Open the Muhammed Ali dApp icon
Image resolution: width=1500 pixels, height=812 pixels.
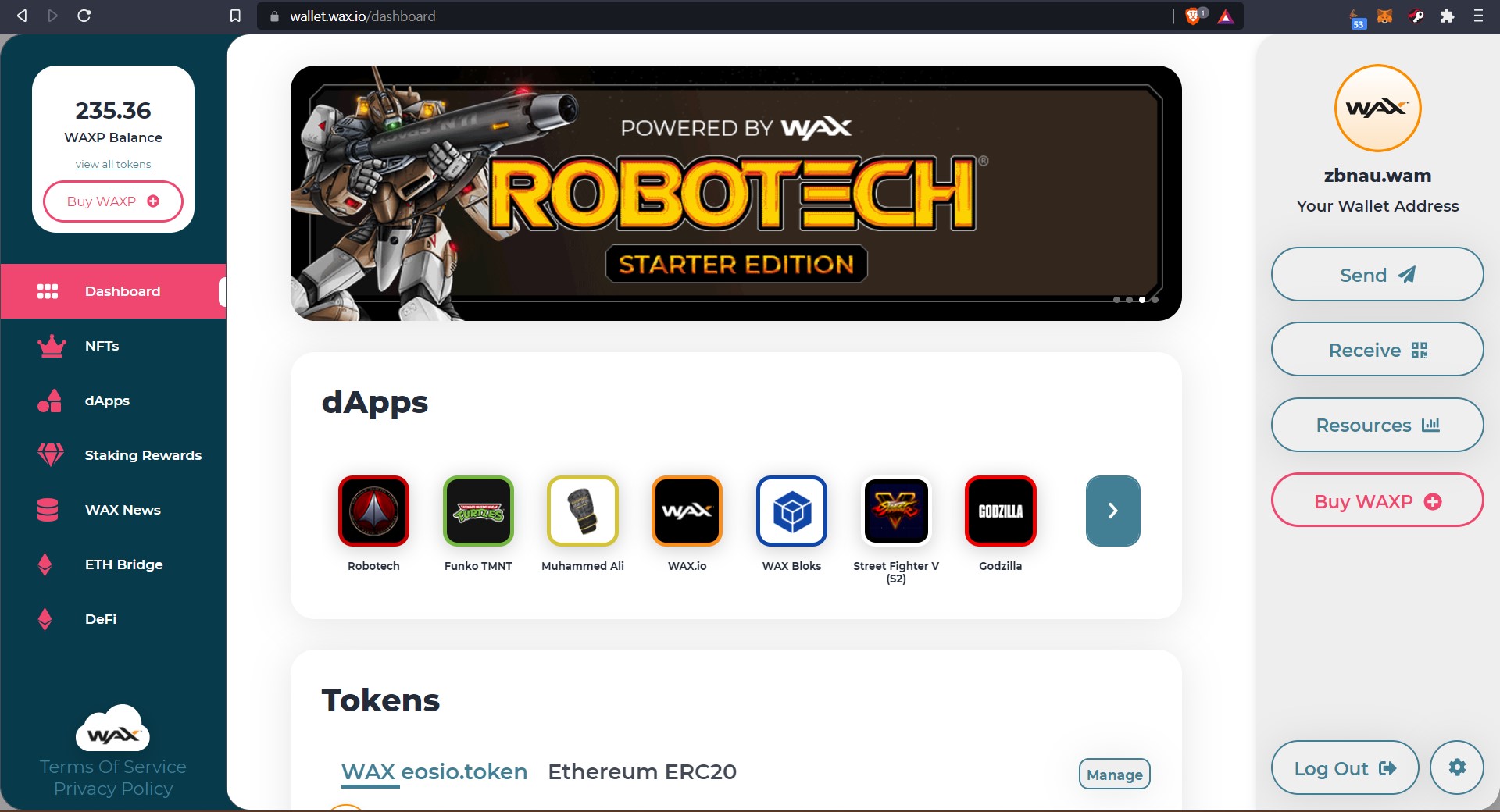coord(583,511)
